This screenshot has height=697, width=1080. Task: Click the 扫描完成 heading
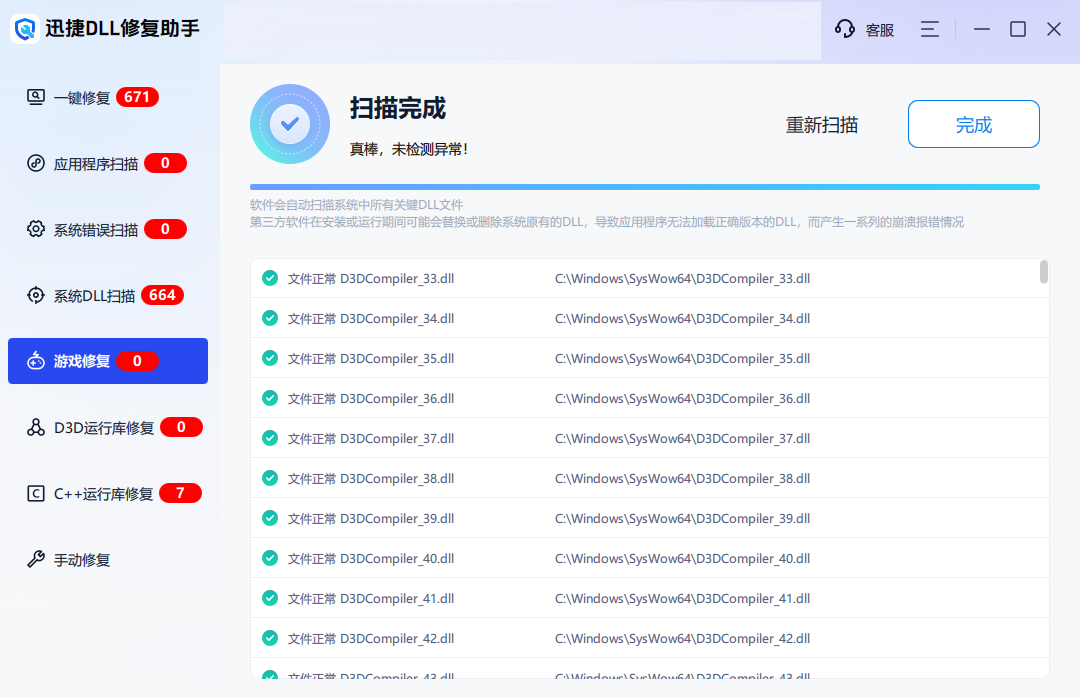point(397,108)
